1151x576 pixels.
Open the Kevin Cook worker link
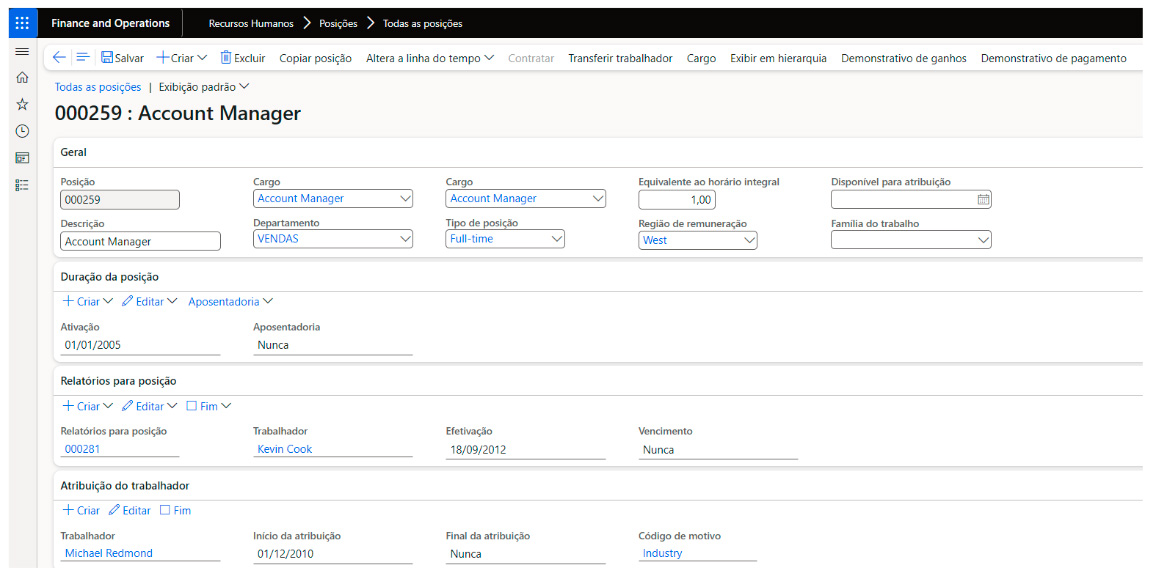point(285,450)
